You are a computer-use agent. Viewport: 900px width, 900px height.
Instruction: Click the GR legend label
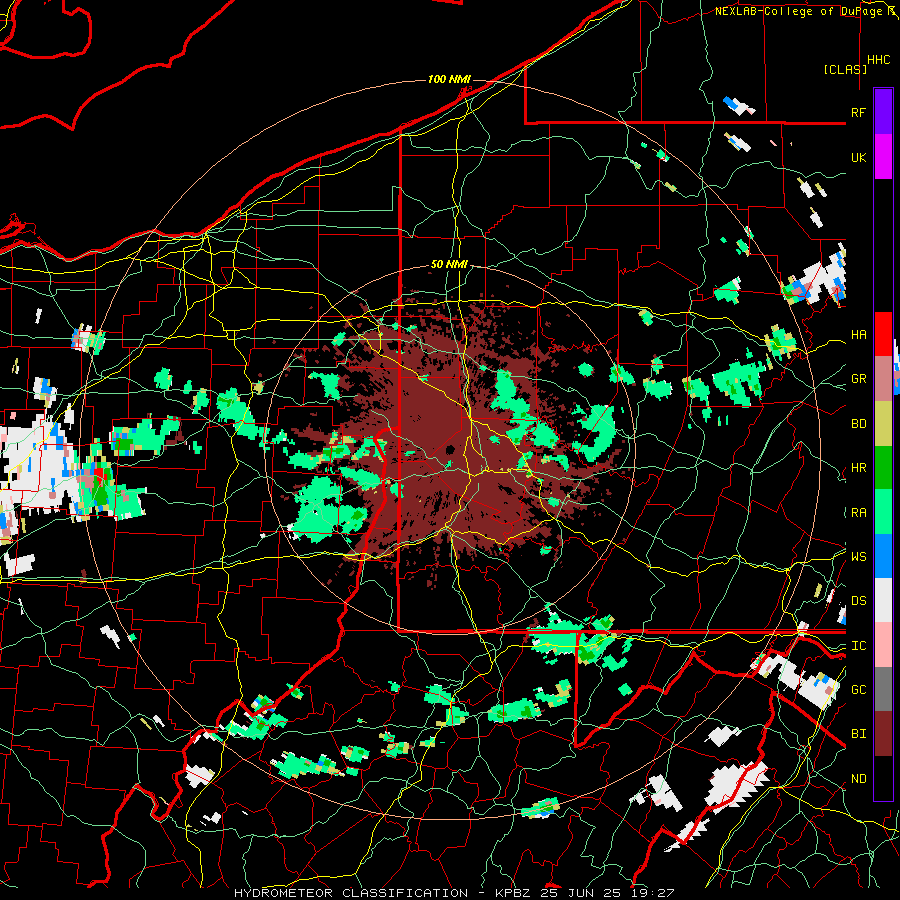click(x=859, y=379)
